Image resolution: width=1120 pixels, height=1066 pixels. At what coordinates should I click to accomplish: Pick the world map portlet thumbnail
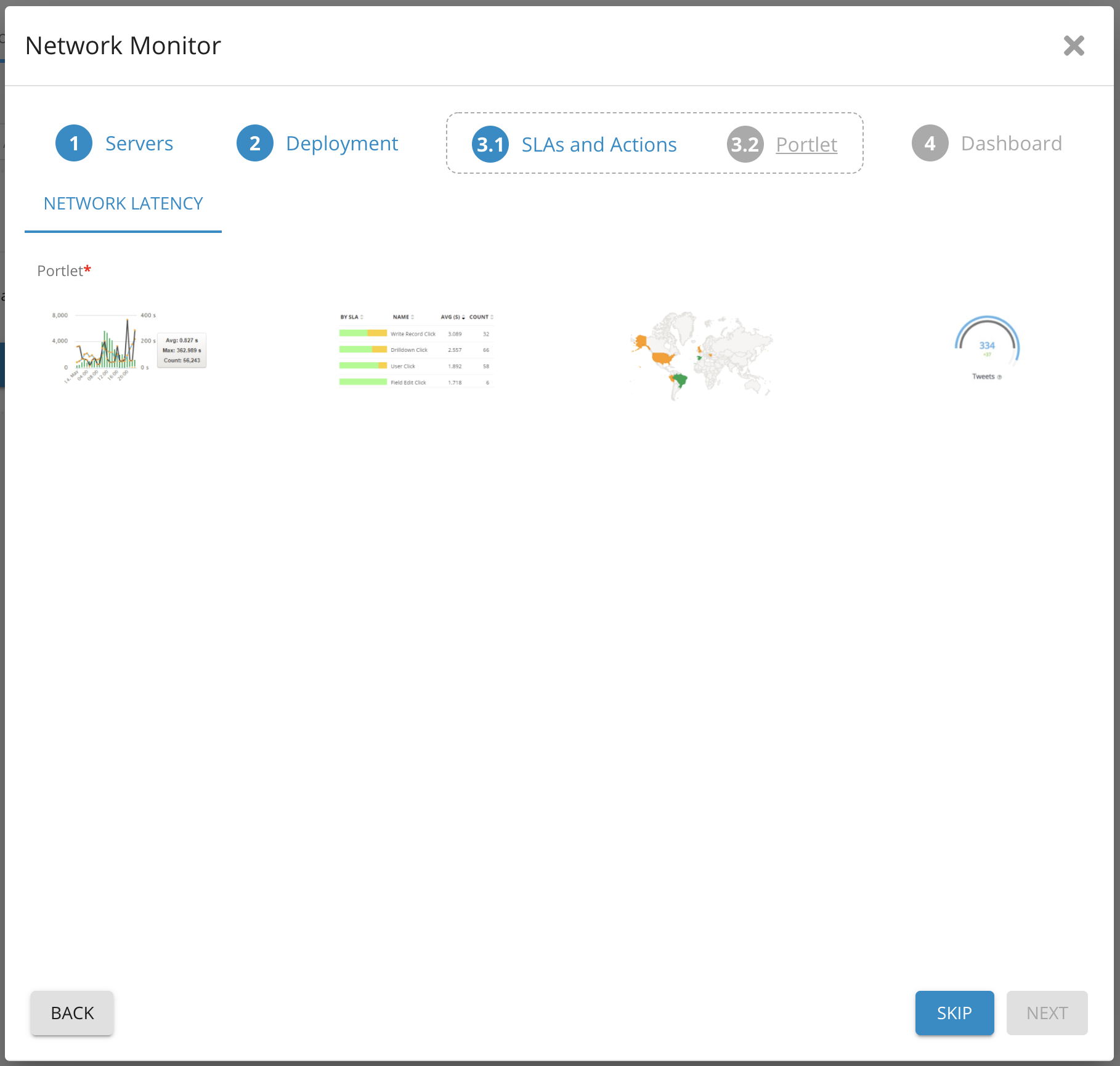(700, 355)
